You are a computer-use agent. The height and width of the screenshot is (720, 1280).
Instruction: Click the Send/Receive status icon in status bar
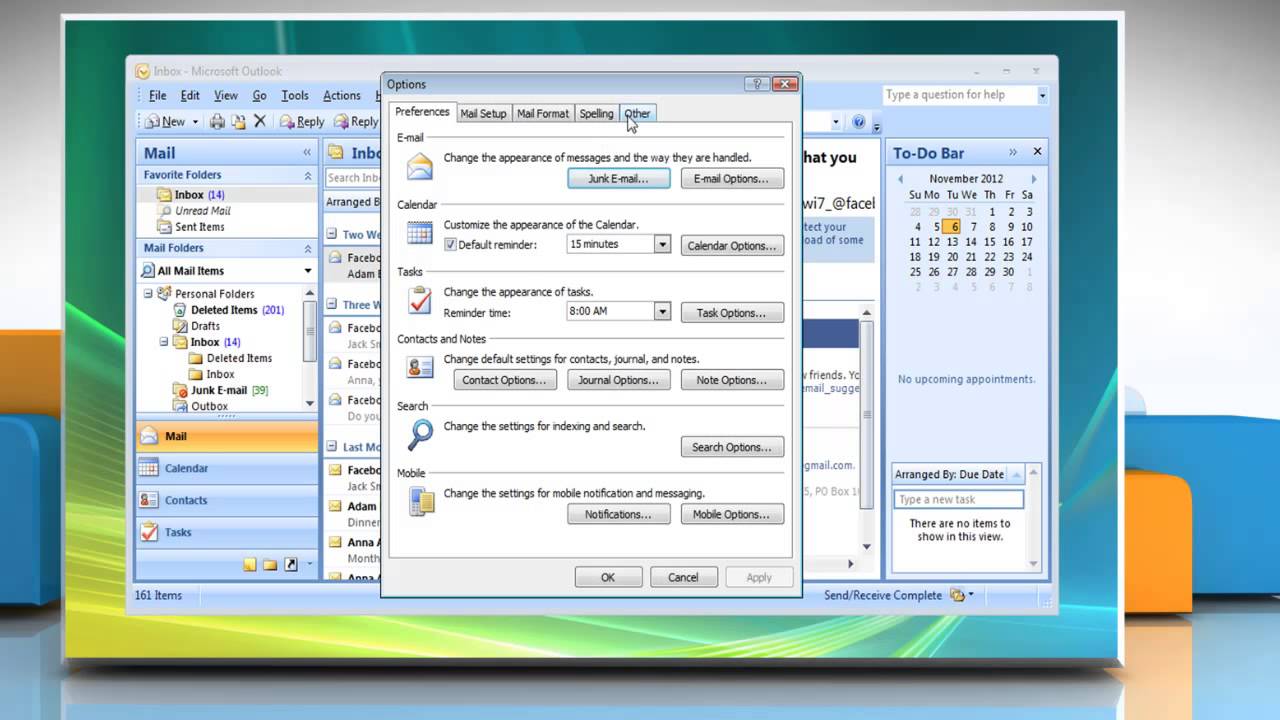(x=957, y=595)
